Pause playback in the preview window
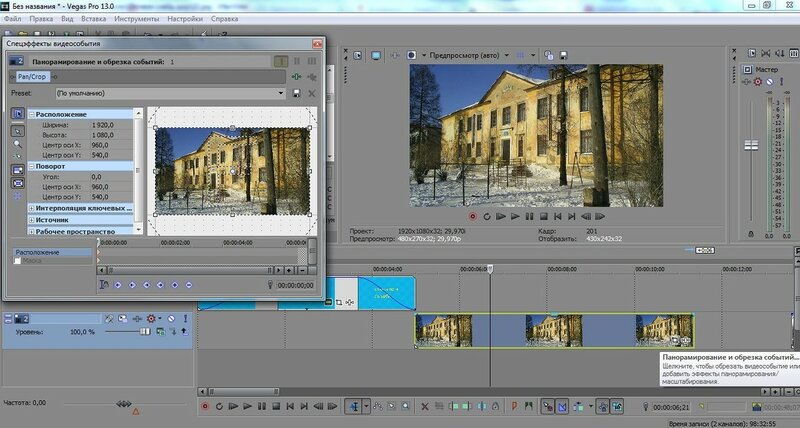This screenshot has width=800, height=428. coord(529,216)
